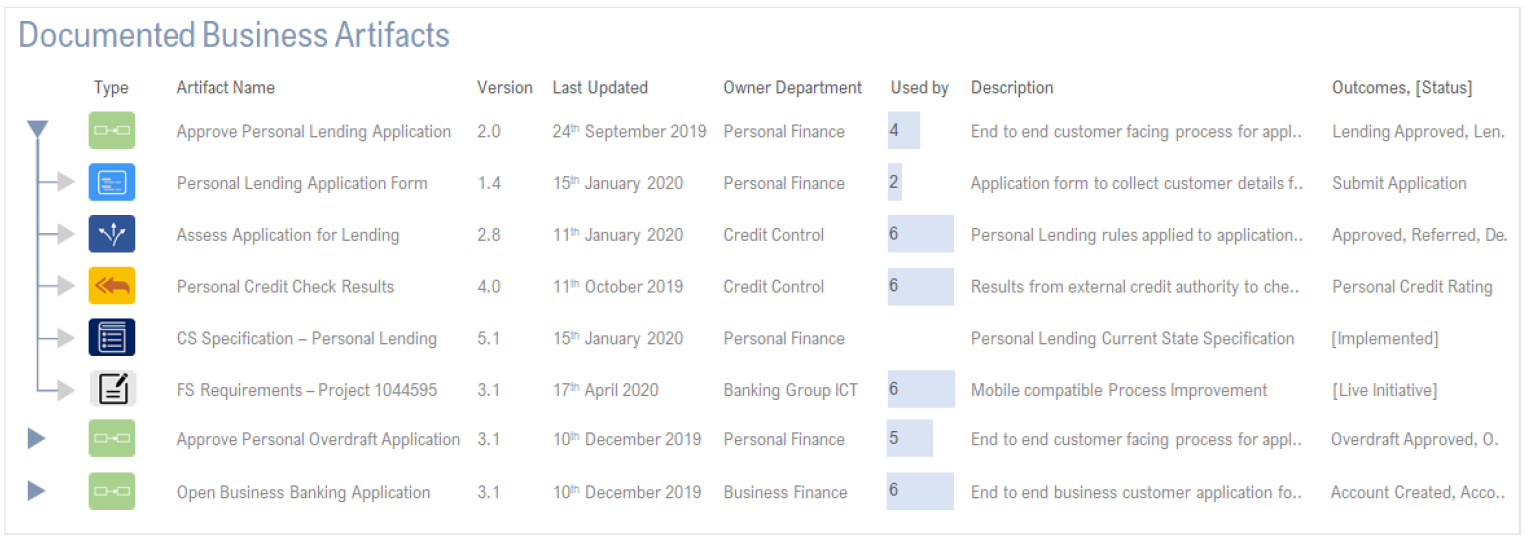Click the Owner Department column header

click(792, 88)
